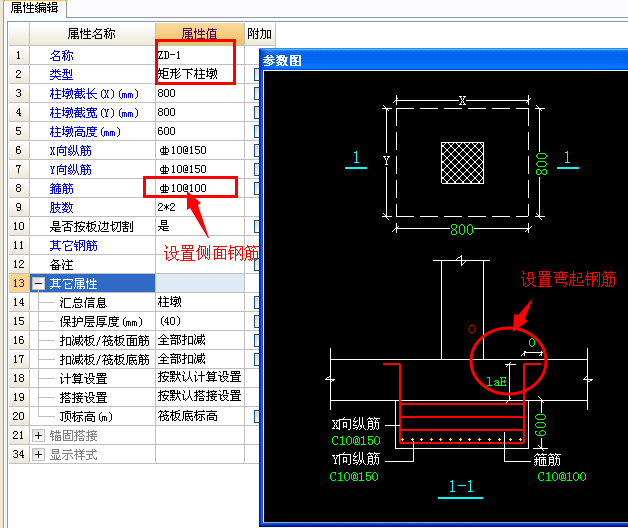This screenshot has width=628, height=528.
Task: Edit the horizontal 800 dimension in 参数图
Action: (x=462, y=230)
